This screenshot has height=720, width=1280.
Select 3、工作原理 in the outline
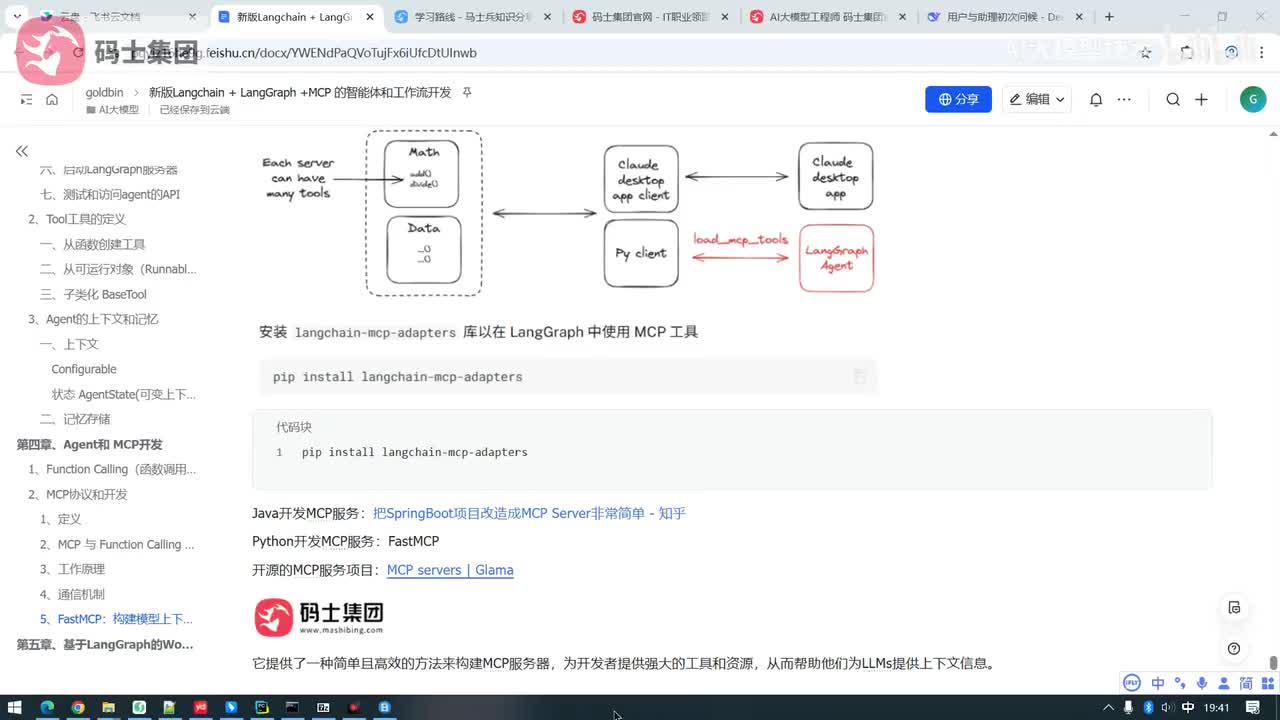coord(72,569)
